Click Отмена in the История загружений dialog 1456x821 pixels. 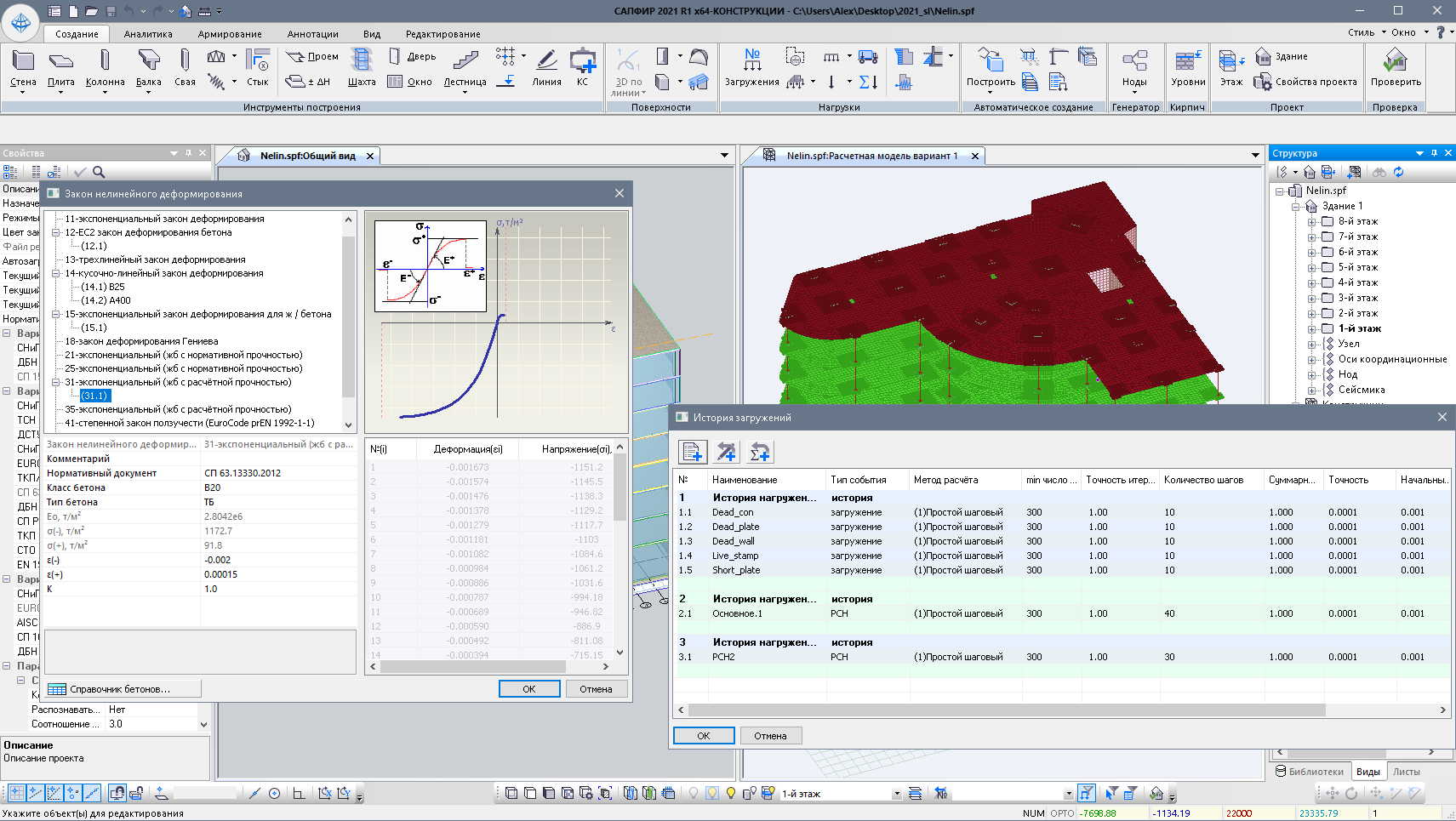(770, 736)
